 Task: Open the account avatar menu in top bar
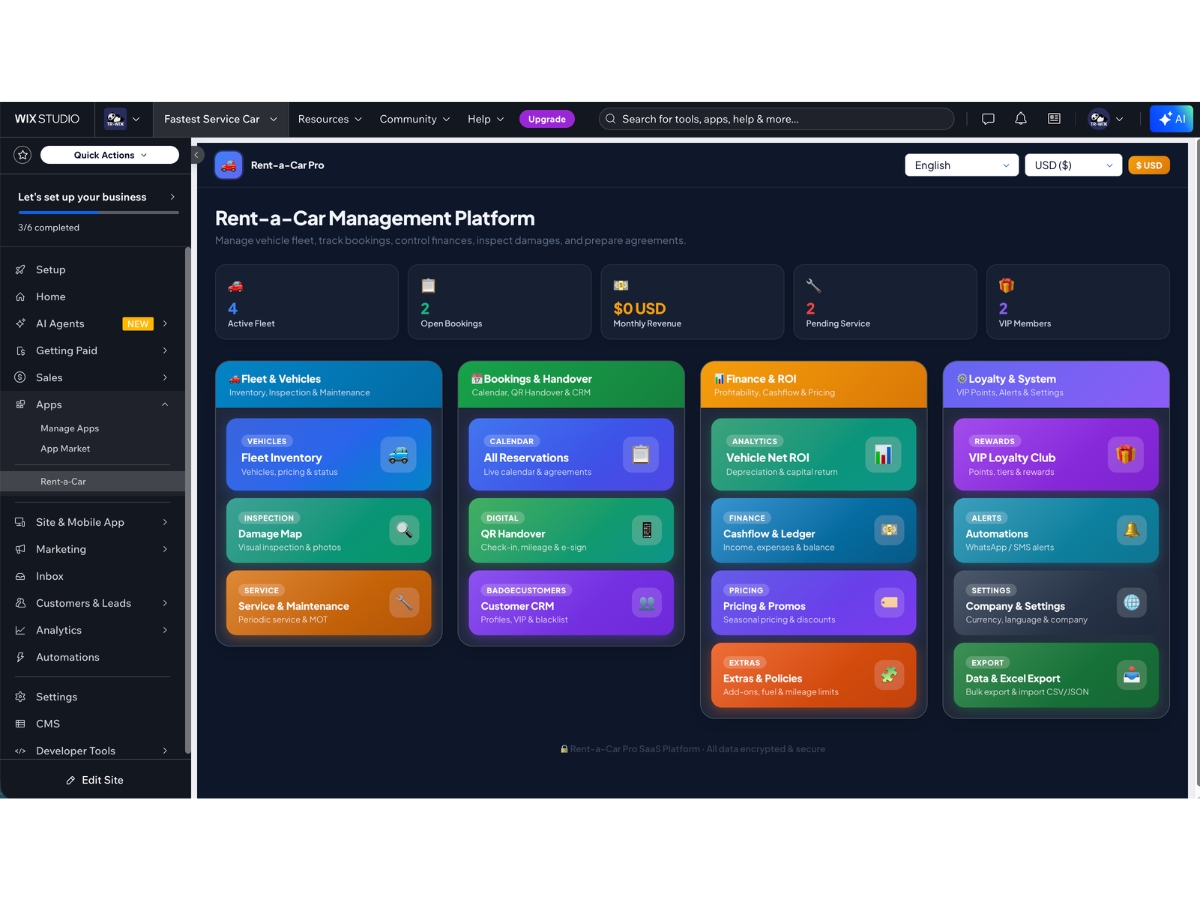click(1106, 119)
